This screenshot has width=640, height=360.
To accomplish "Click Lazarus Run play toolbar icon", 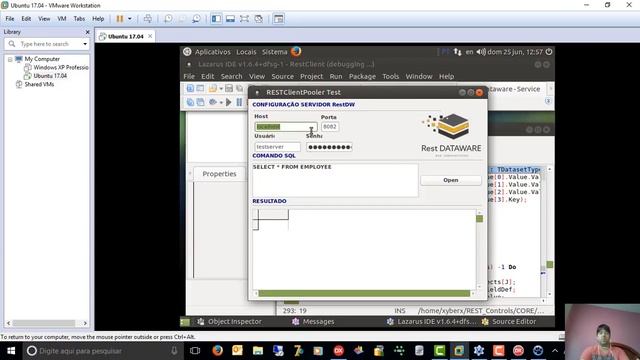I will tap(229, 102).
